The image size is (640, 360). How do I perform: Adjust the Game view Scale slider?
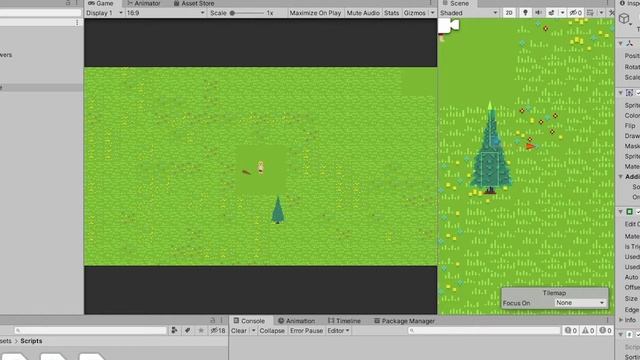247,13
